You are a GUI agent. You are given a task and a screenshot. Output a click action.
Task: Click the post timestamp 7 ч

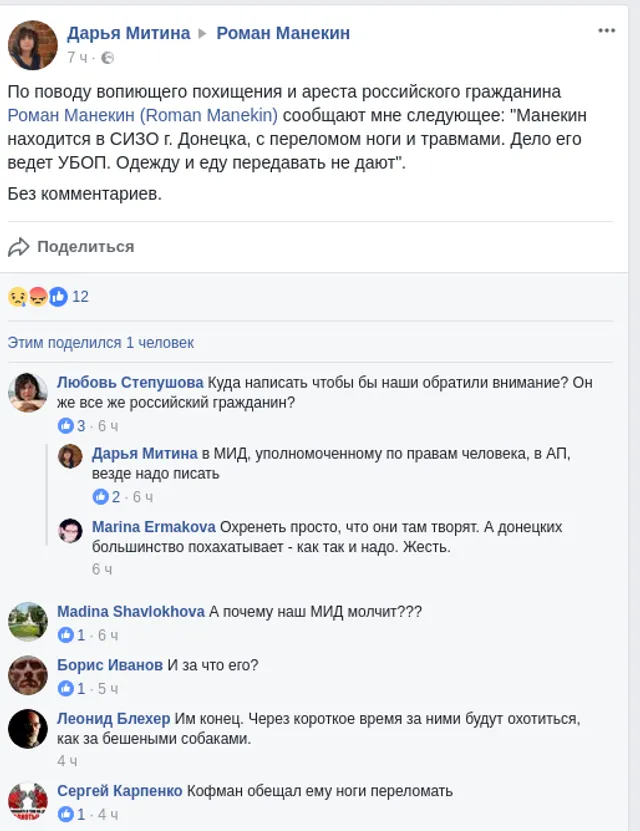[x=78, y=58]
